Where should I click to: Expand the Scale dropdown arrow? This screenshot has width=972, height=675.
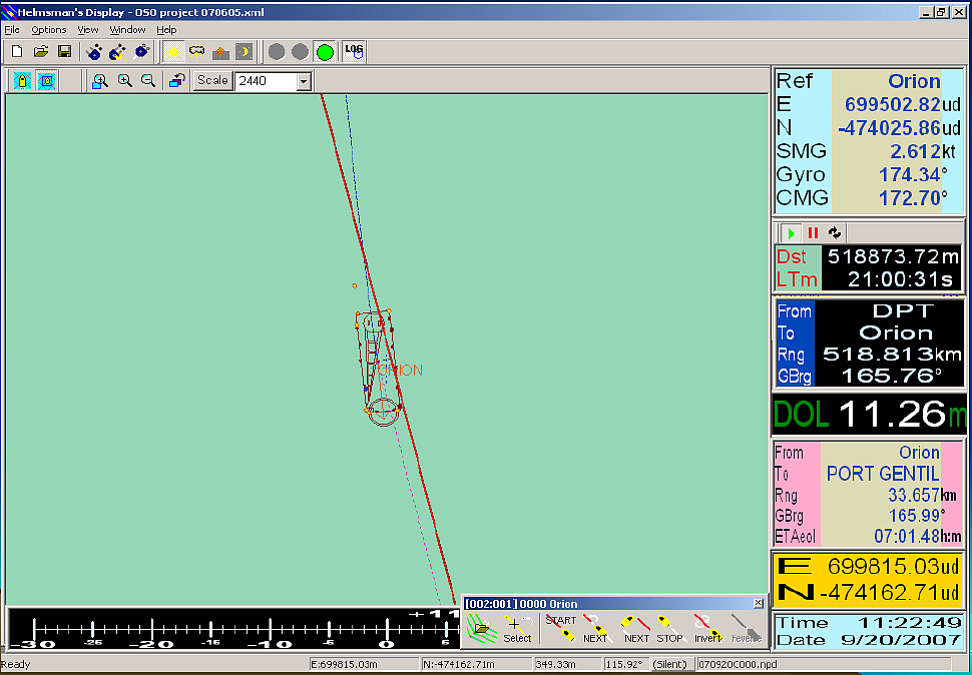pos(304,81)
